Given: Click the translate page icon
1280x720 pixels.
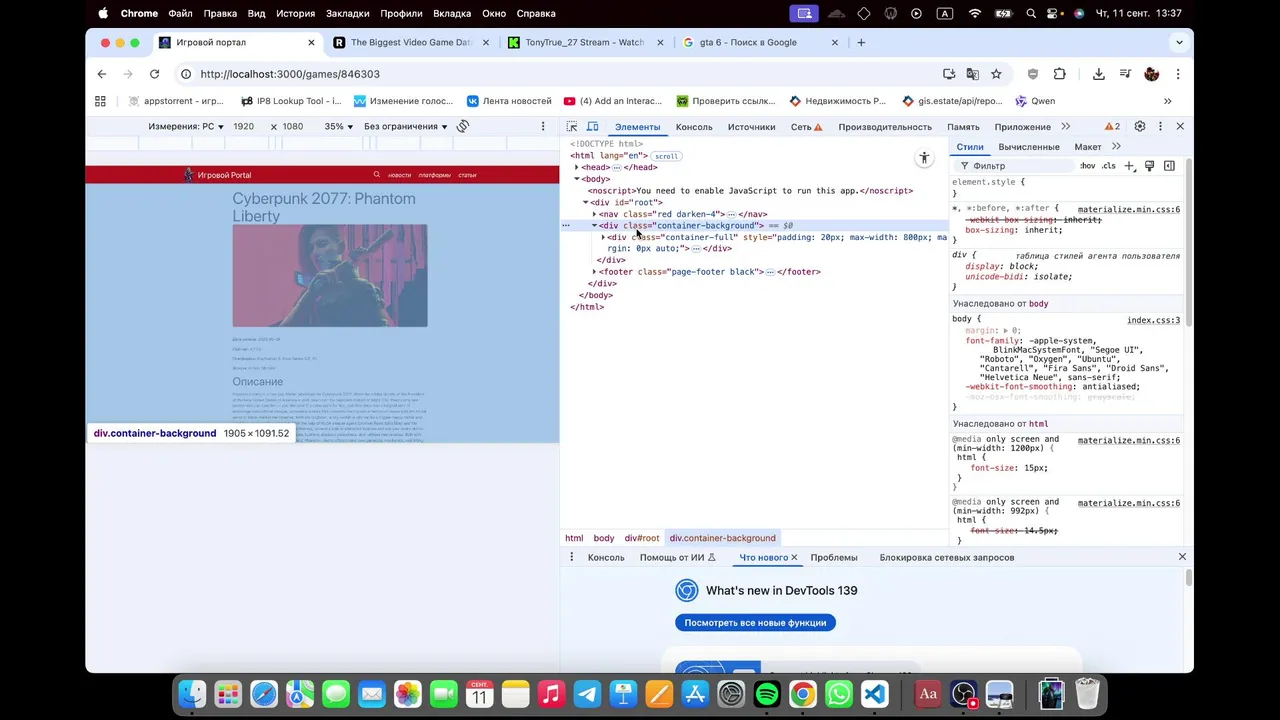Looking at the screenshot, I should (973, 74).
